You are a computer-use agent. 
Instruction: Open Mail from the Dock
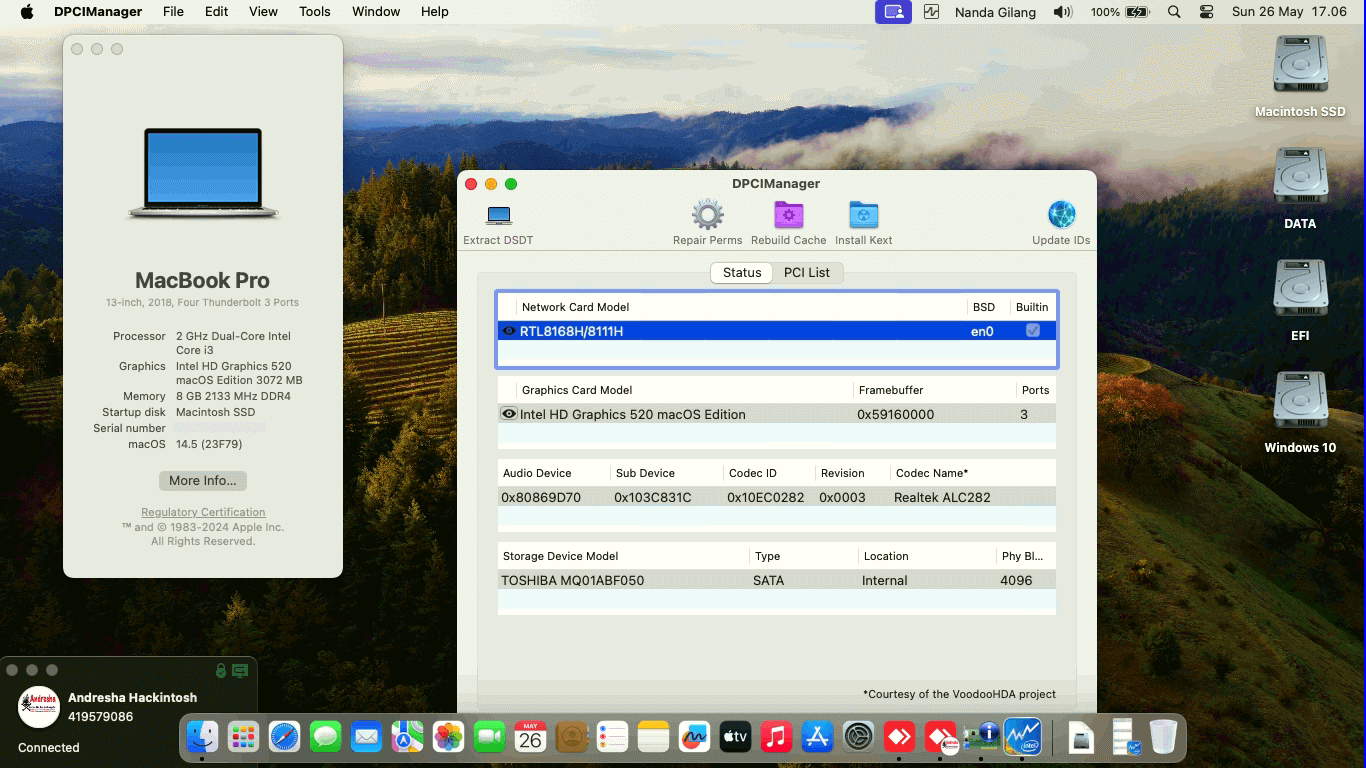[366, 738]
